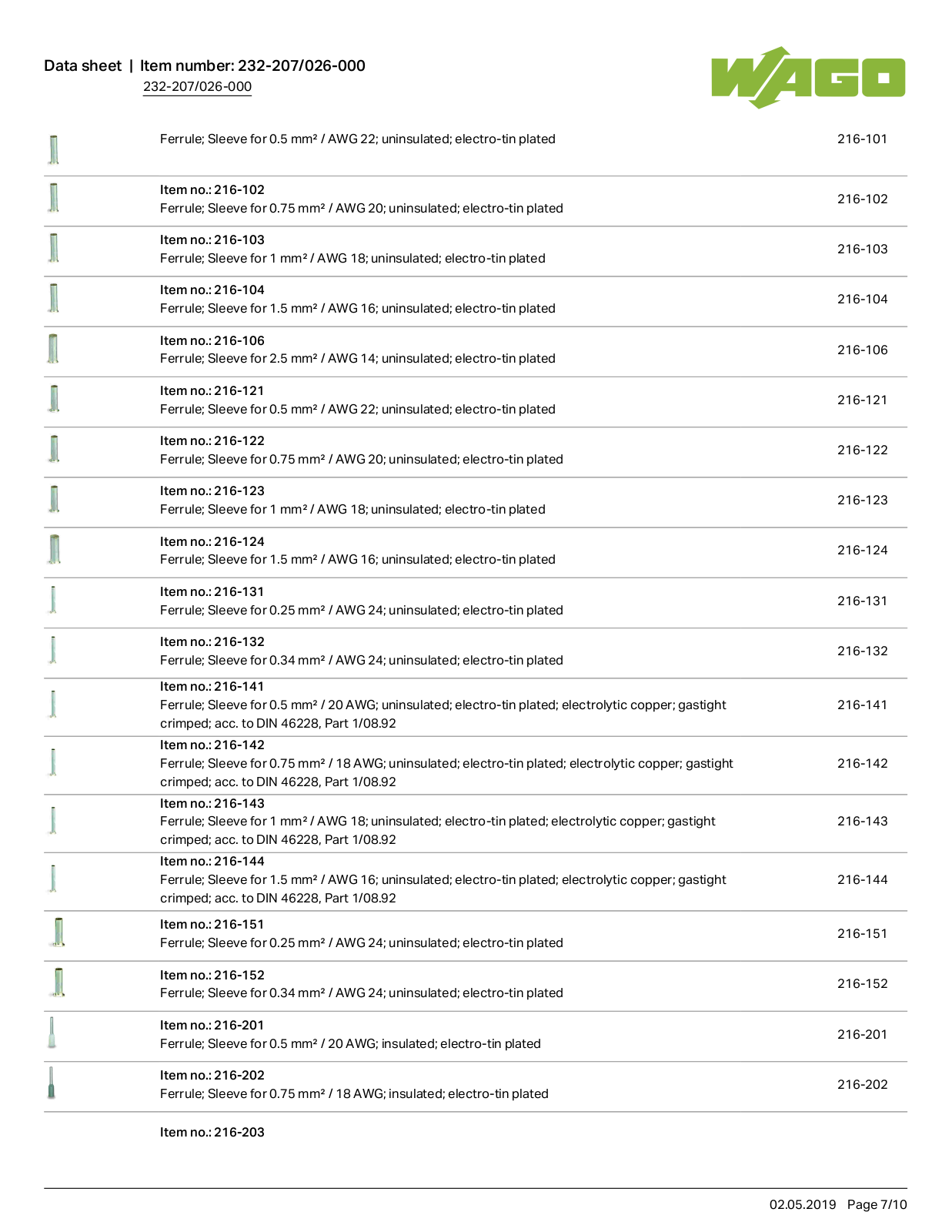Open the 216-152 number in right column
Image resolution: width=952 pixels, height=1232 pixels.
(862, 983)
